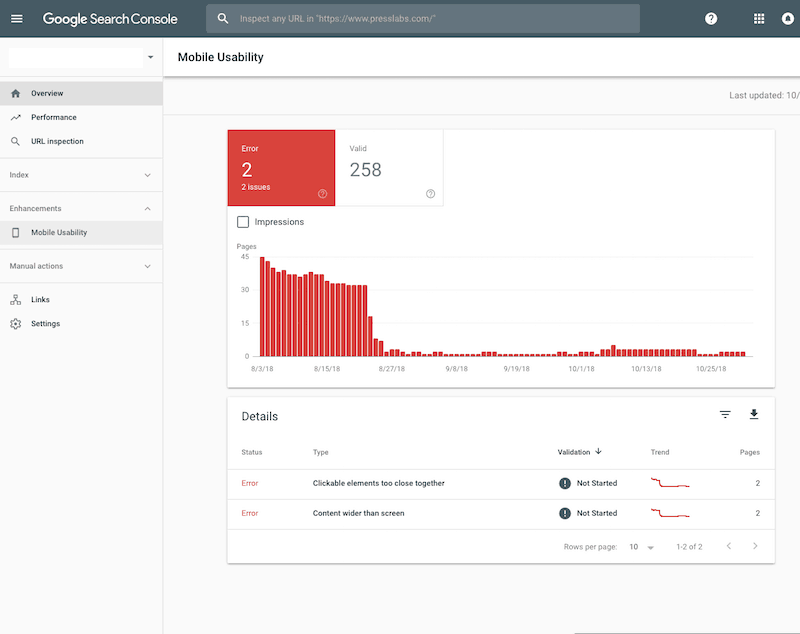
Task: Go to the previous page of results
Action: click(x=729, y=546)
